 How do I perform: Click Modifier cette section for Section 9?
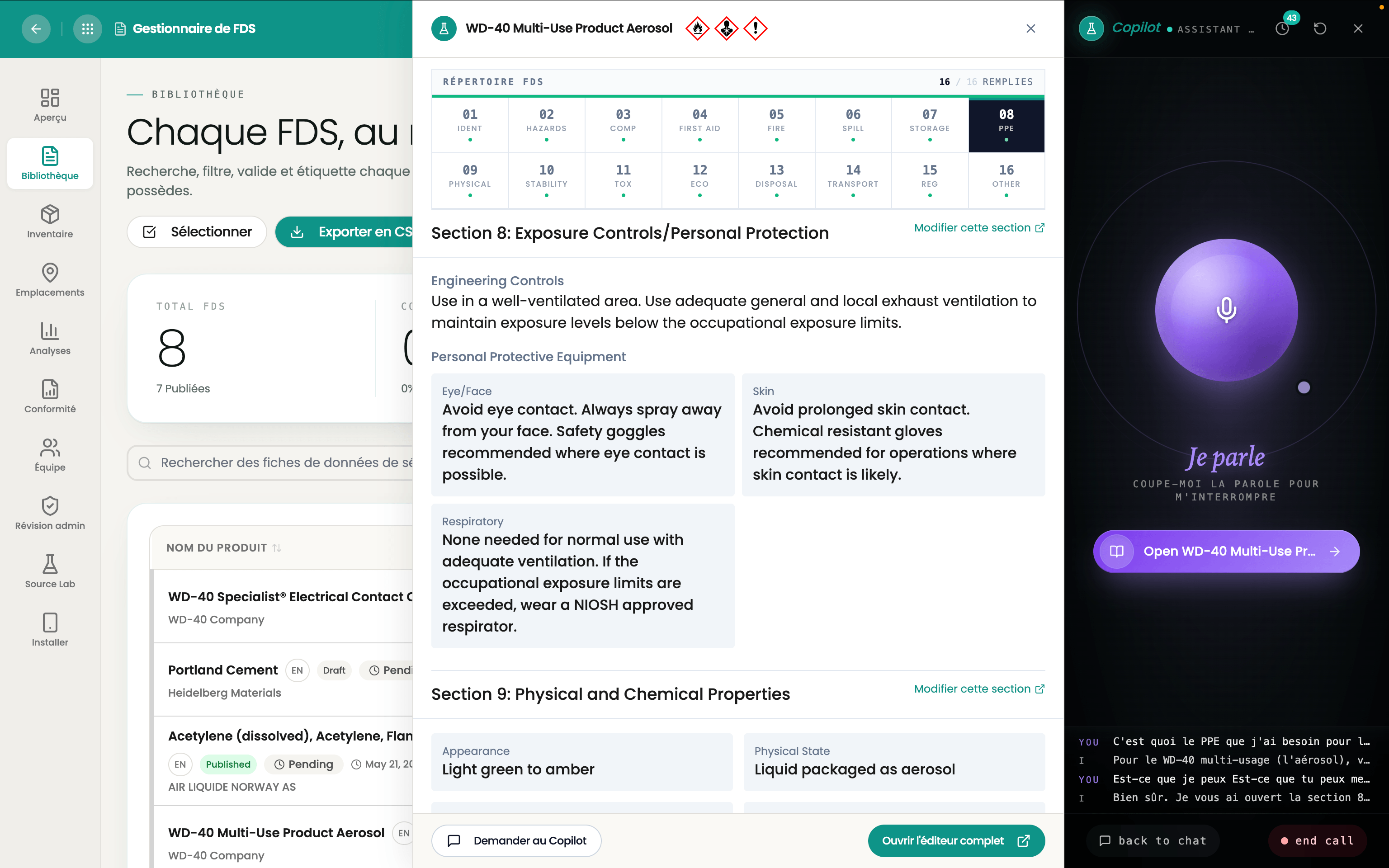[x=979, y=689]
